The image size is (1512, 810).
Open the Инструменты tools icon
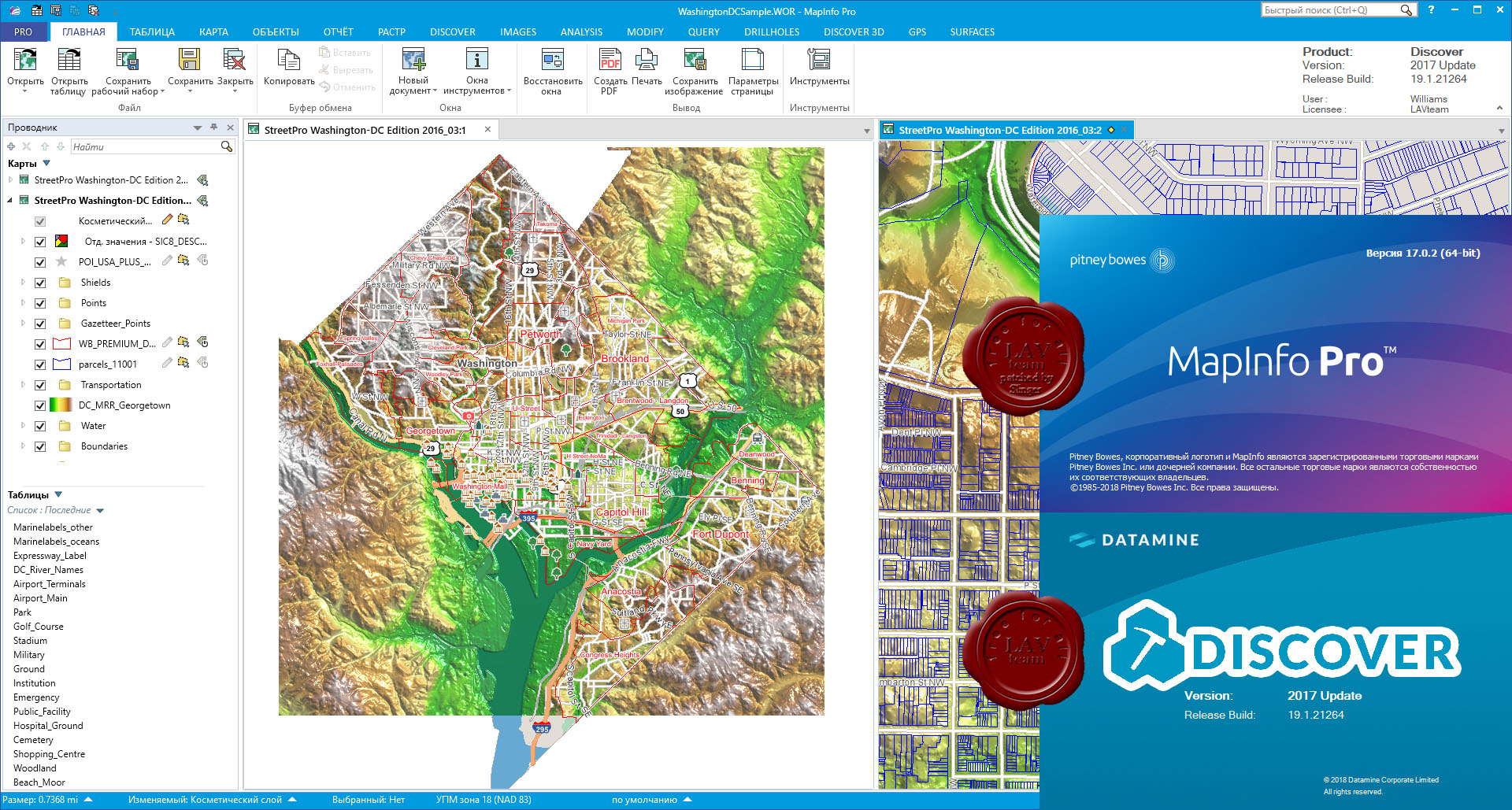coord(819,59)
